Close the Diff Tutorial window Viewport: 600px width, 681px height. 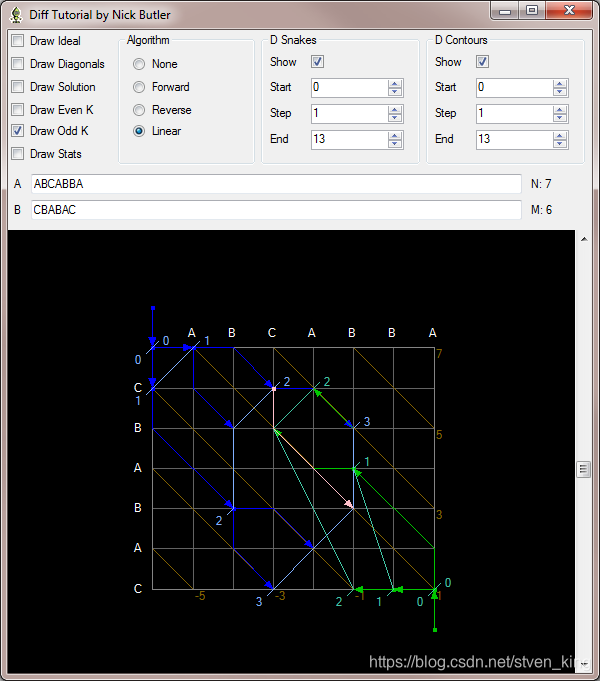tap(569, 11)
